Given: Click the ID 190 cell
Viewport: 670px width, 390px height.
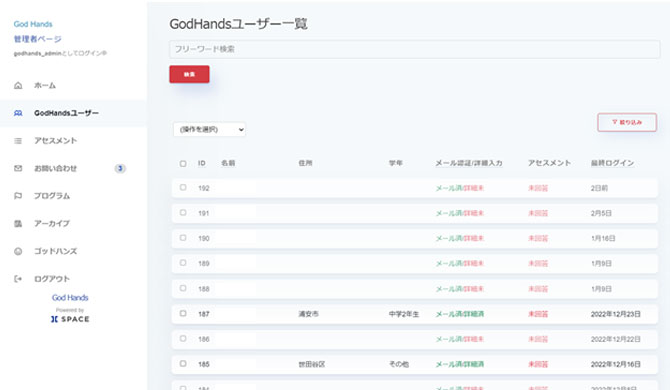Looking at the screenshot, I should [204, 238].
